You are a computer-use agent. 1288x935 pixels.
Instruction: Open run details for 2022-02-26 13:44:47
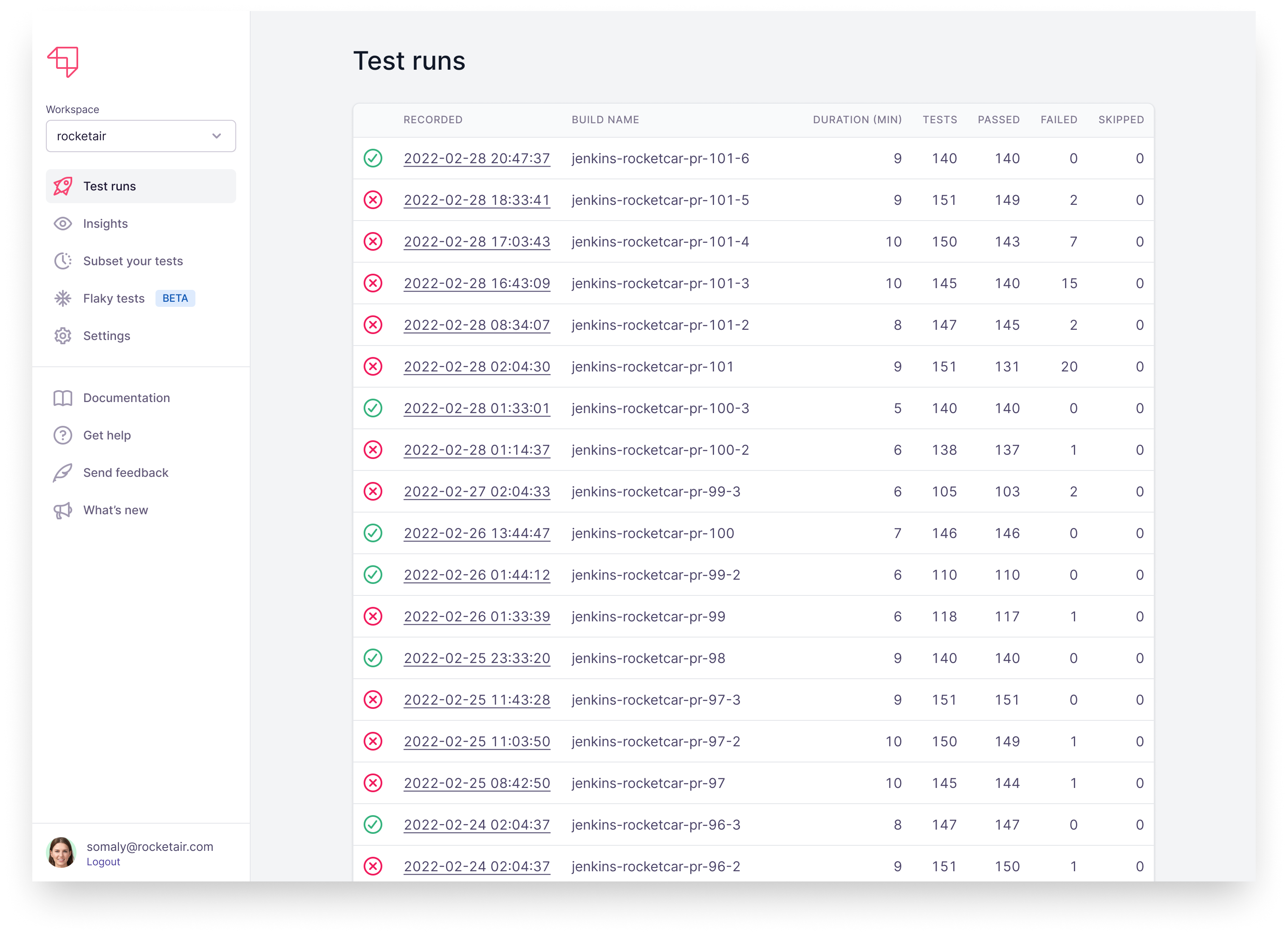[477, 533]
